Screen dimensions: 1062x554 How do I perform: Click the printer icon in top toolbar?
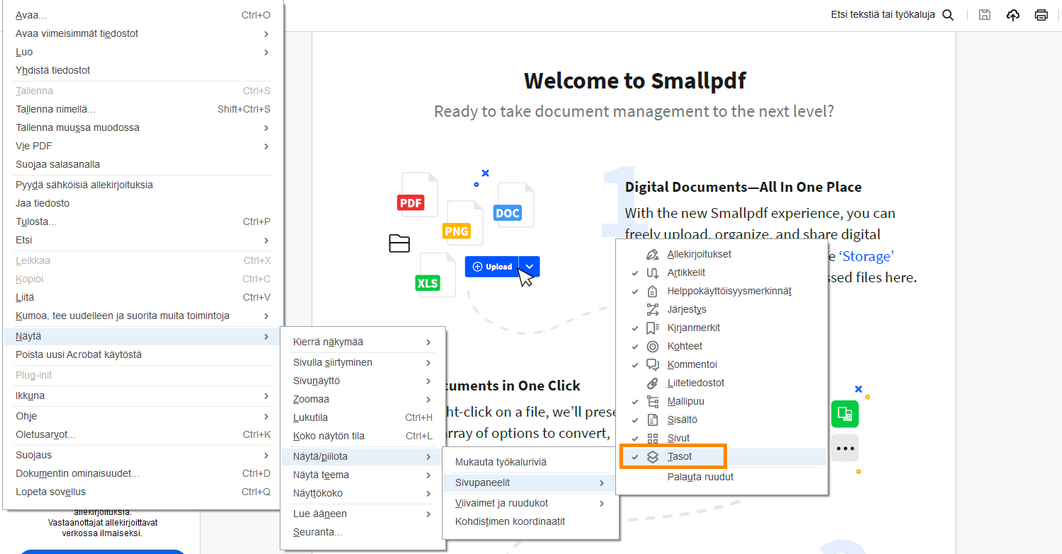[x=1041, y=15]
